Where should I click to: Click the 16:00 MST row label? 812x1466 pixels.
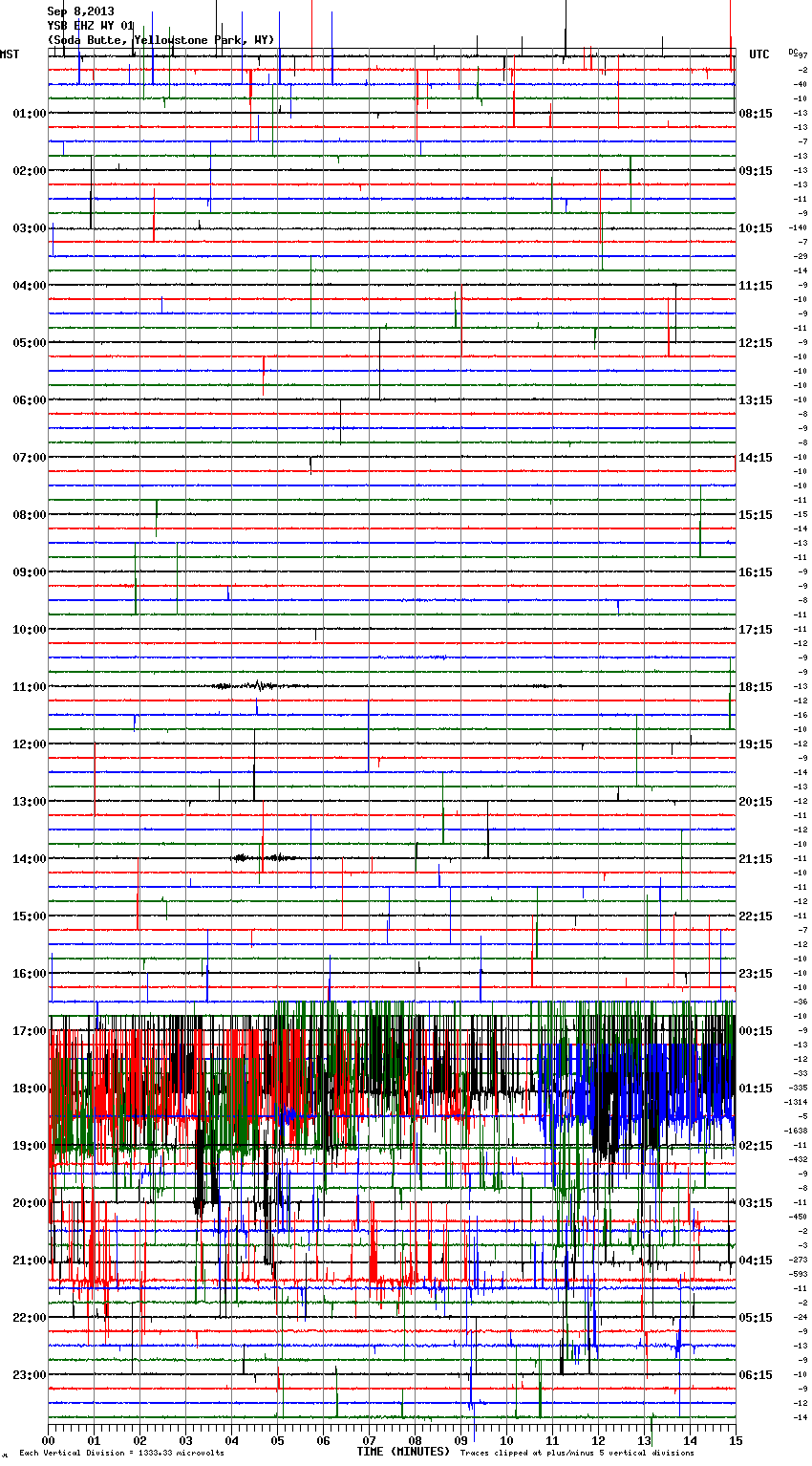pyautogui.click(x=30, y=974)
